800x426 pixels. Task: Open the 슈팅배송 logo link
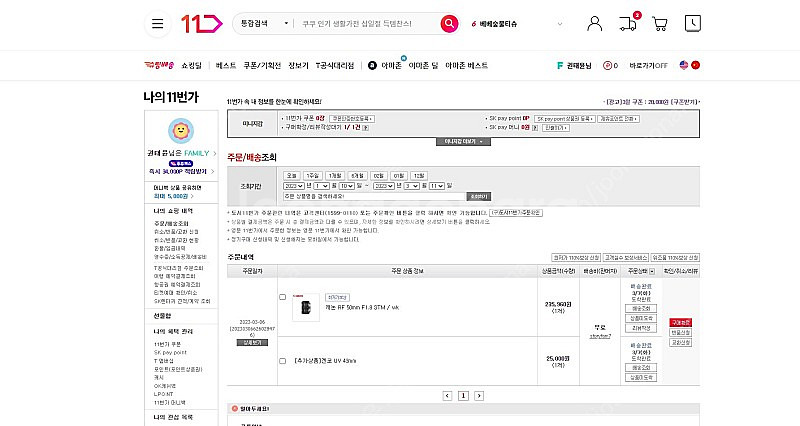[x=159, y=65]
